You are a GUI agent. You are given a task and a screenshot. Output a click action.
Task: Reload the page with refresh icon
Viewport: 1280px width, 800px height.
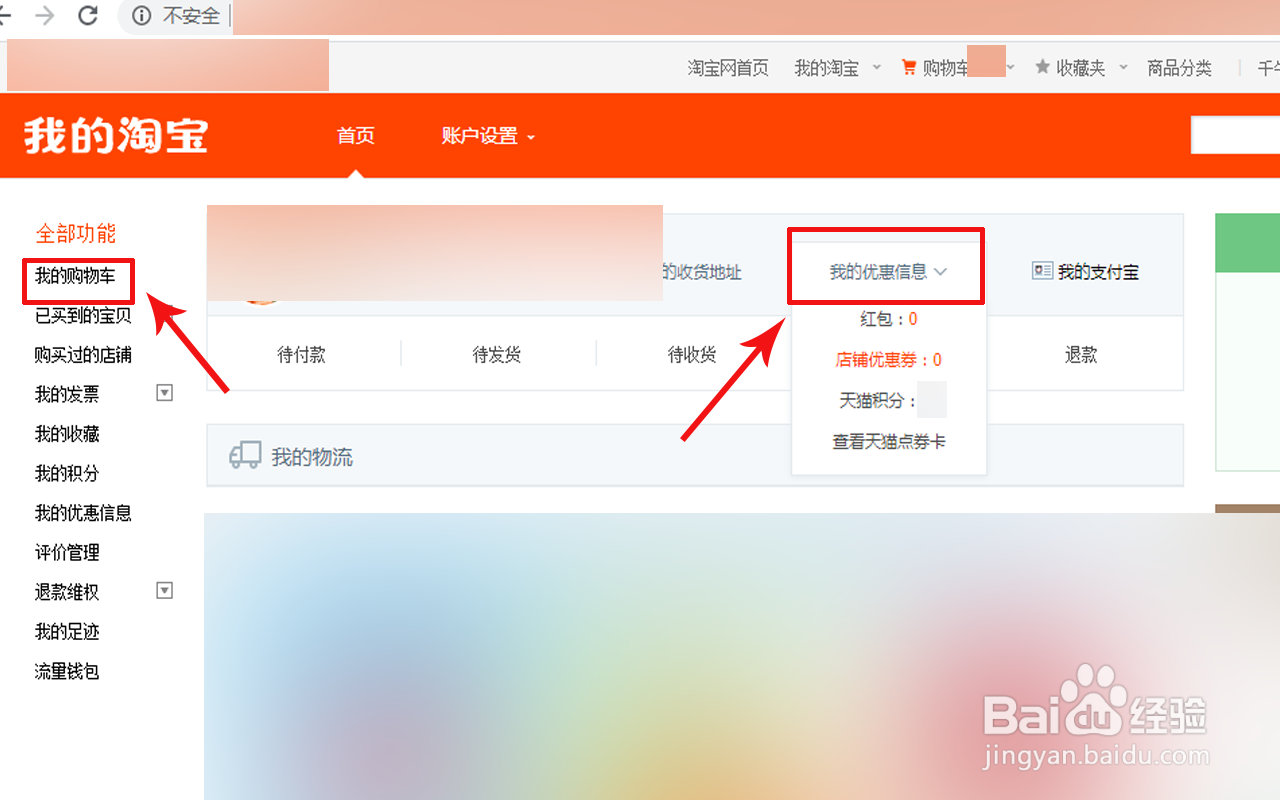point(88,15)
